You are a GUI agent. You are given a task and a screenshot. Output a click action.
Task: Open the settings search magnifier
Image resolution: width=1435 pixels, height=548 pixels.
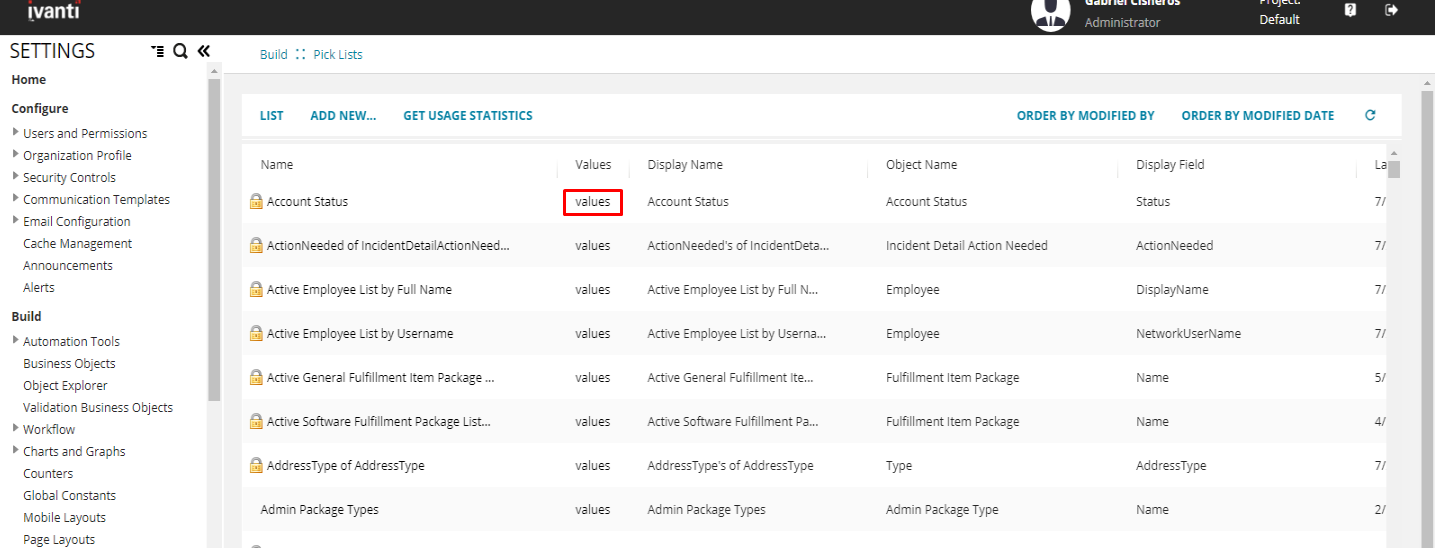[180, 52]
